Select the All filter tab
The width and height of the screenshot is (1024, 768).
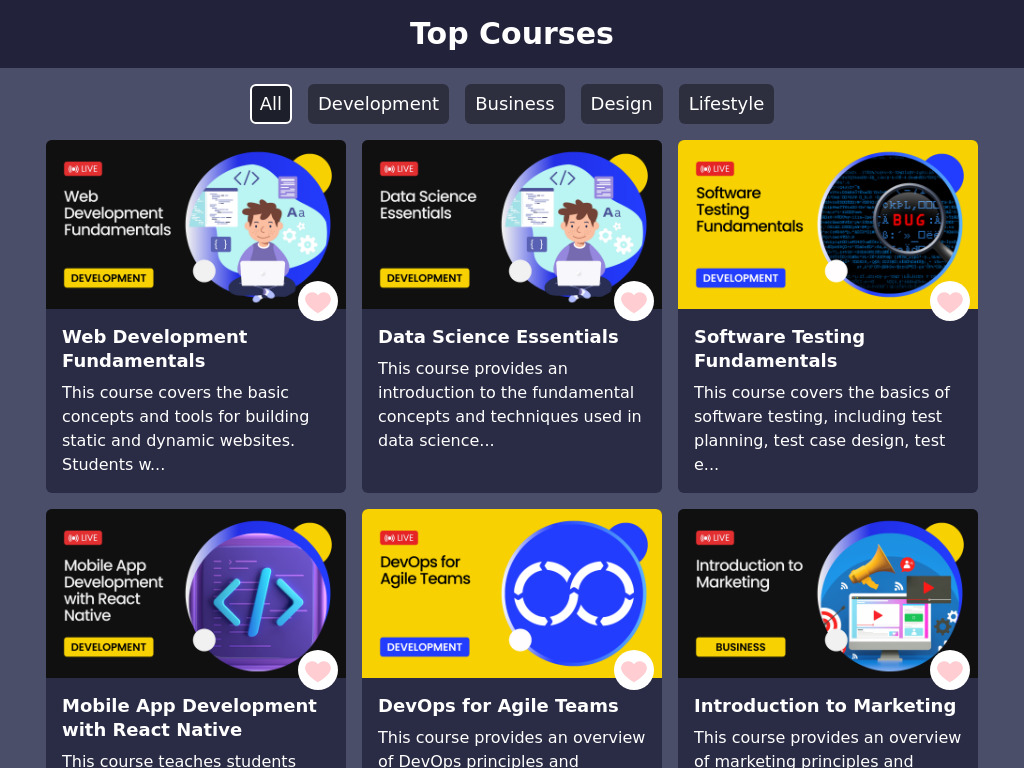coord(271,104)
